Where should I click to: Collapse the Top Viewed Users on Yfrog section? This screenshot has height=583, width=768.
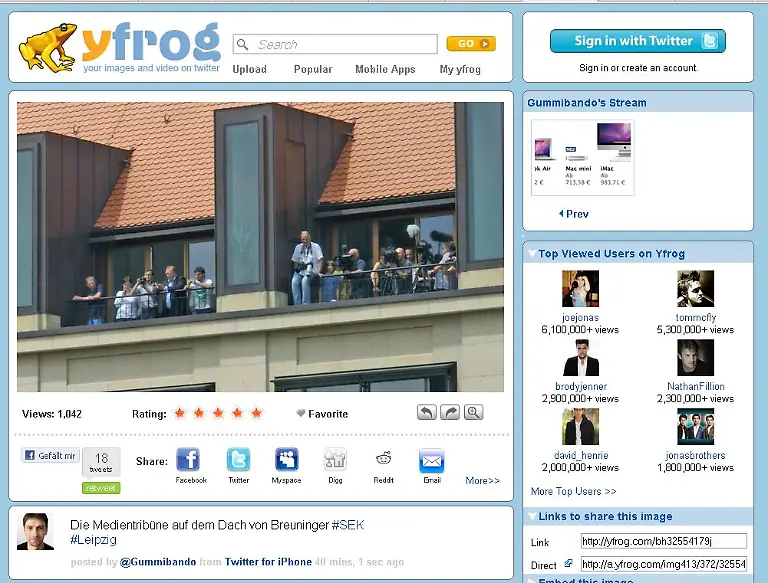coord(532,253)
